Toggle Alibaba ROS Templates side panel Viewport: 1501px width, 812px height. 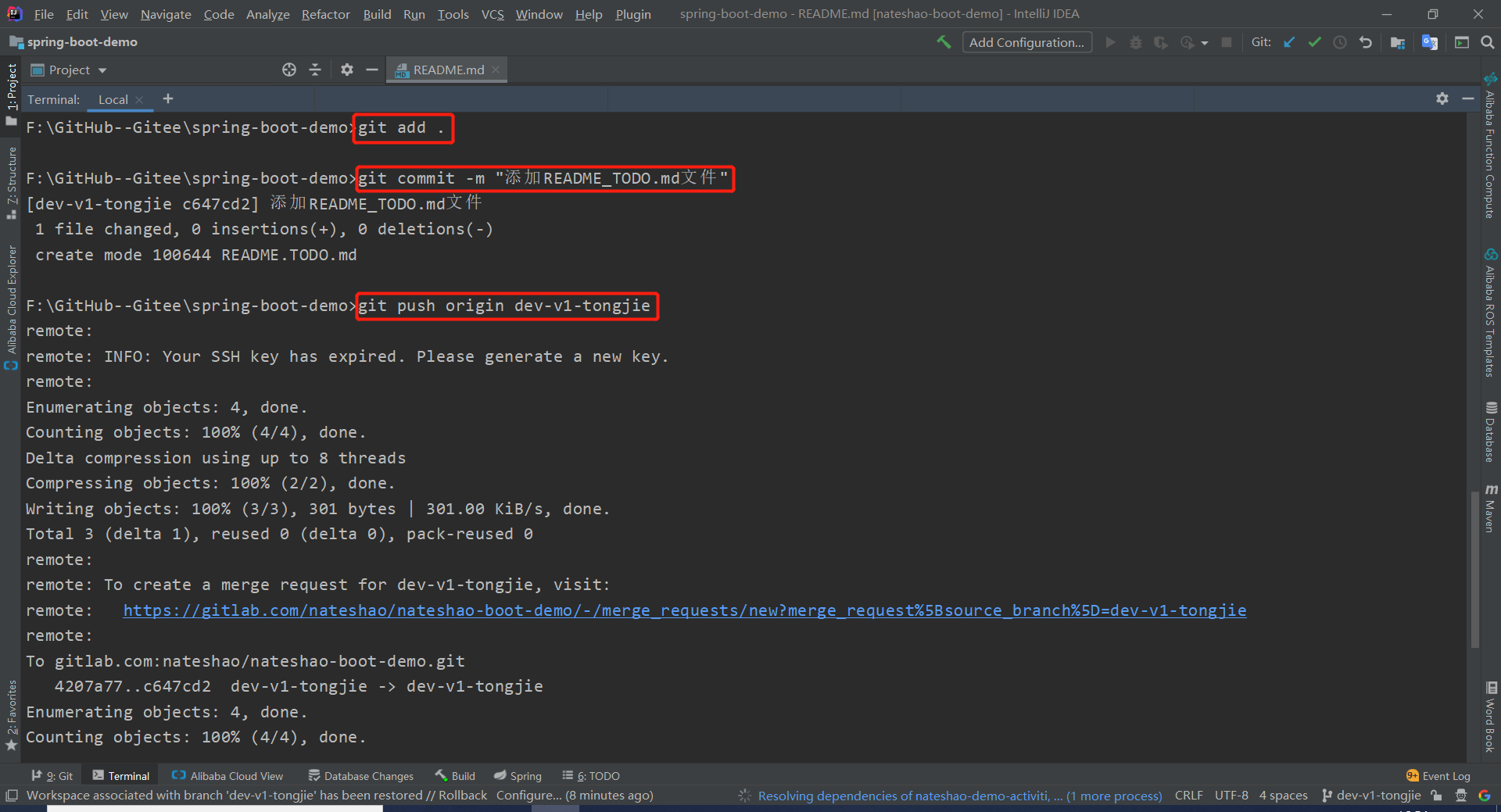pyautogui.click(x=1491, y=313)
